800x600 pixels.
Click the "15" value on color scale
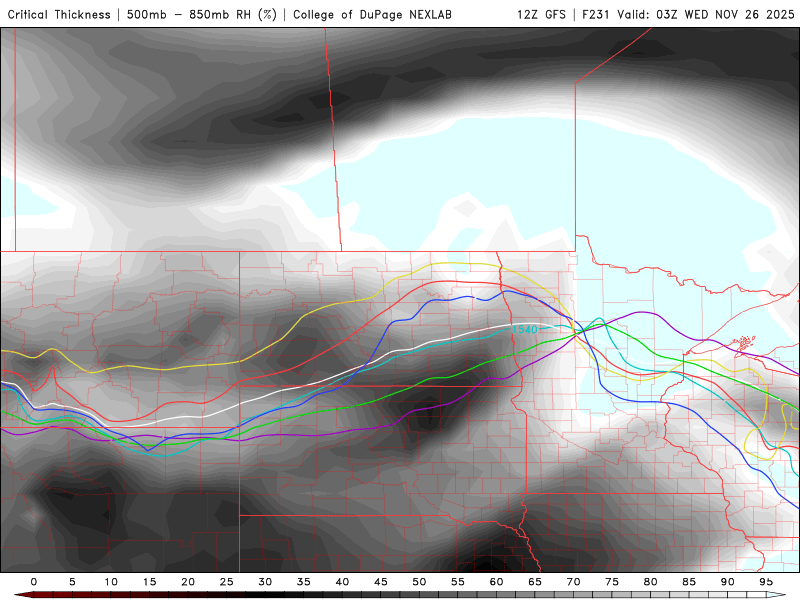click(x=149, y=582)
